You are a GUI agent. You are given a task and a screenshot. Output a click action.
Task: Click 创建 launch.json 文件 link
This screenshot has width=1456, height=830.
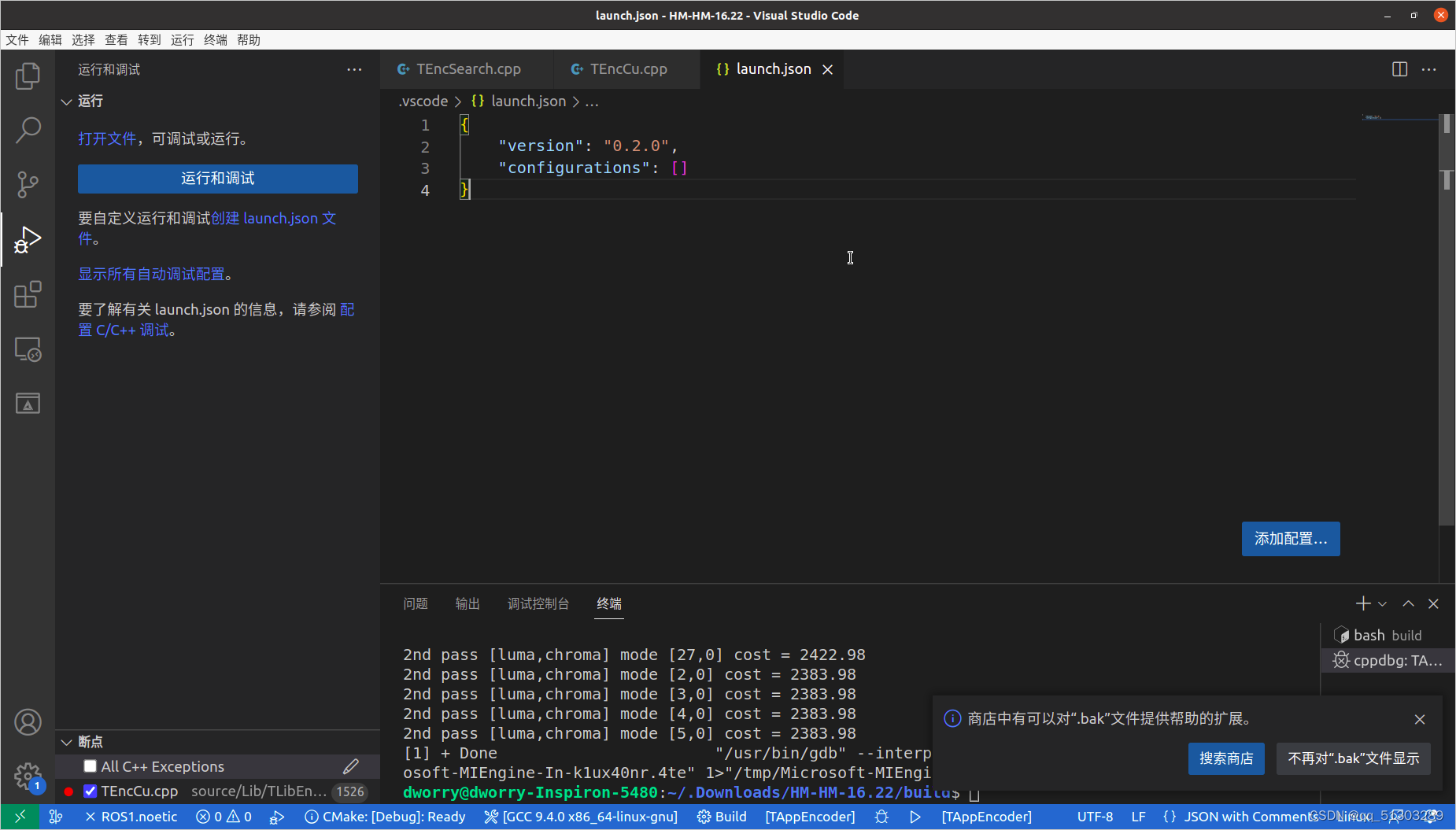tap(273, 219)
